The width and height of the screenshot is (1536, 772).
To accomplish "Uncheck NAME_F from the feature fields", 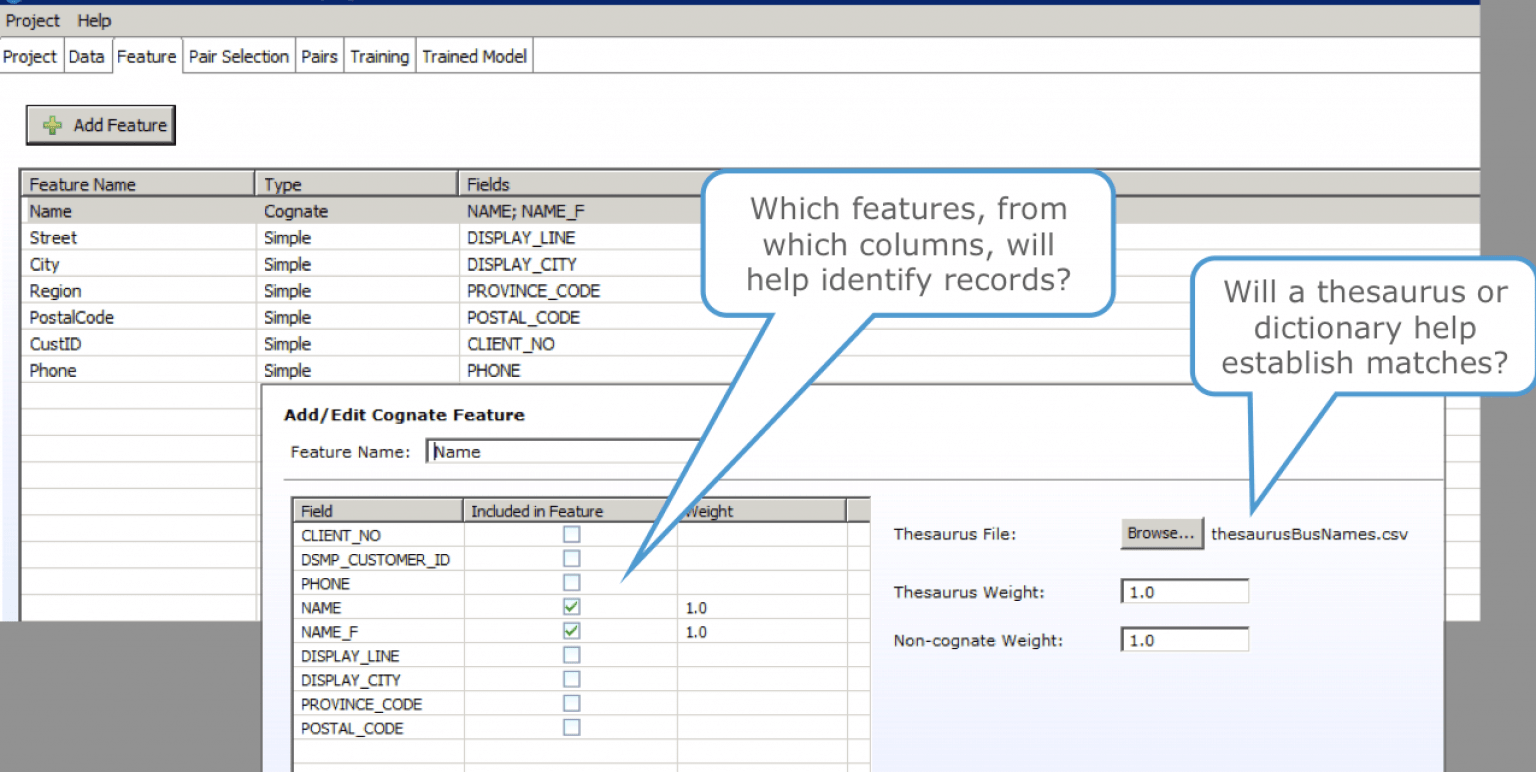I will tap(571, 631).
